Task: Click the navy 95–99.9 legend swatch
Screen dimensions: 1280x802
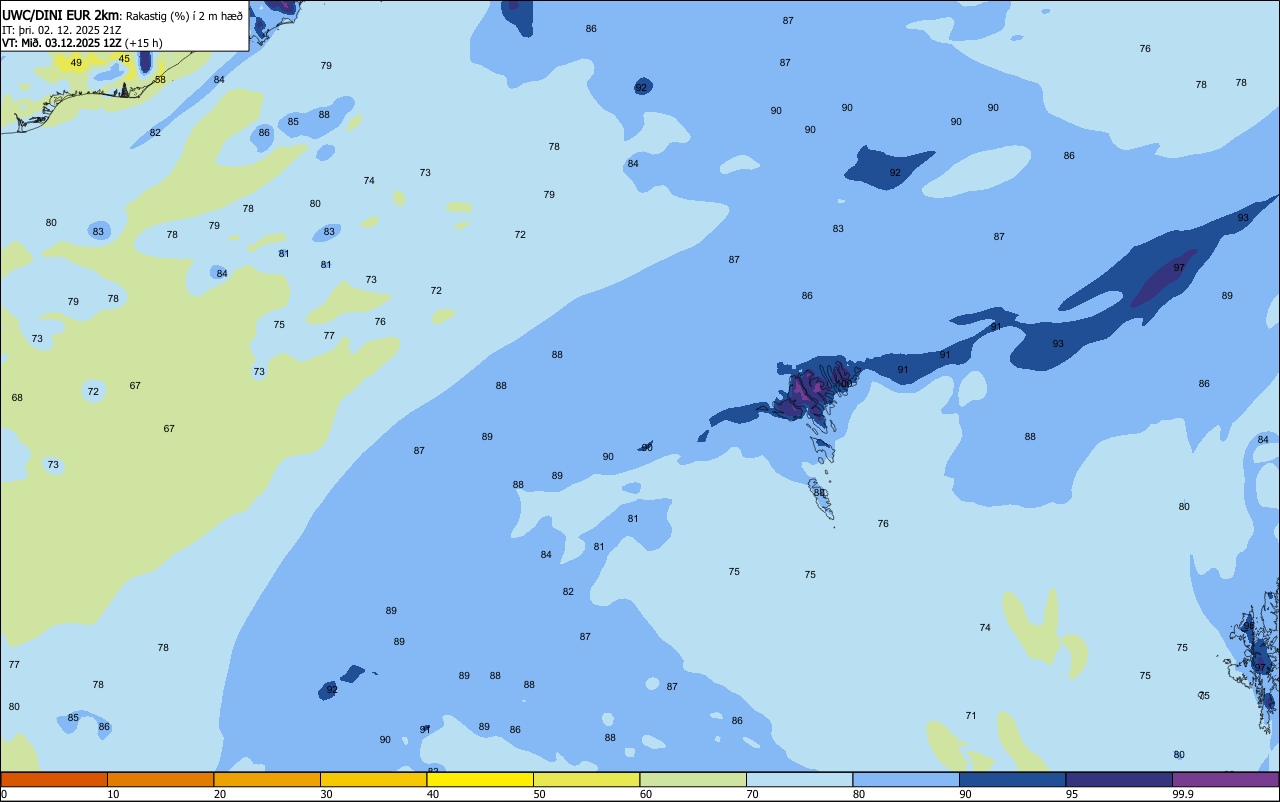Action: (1119, 779)
